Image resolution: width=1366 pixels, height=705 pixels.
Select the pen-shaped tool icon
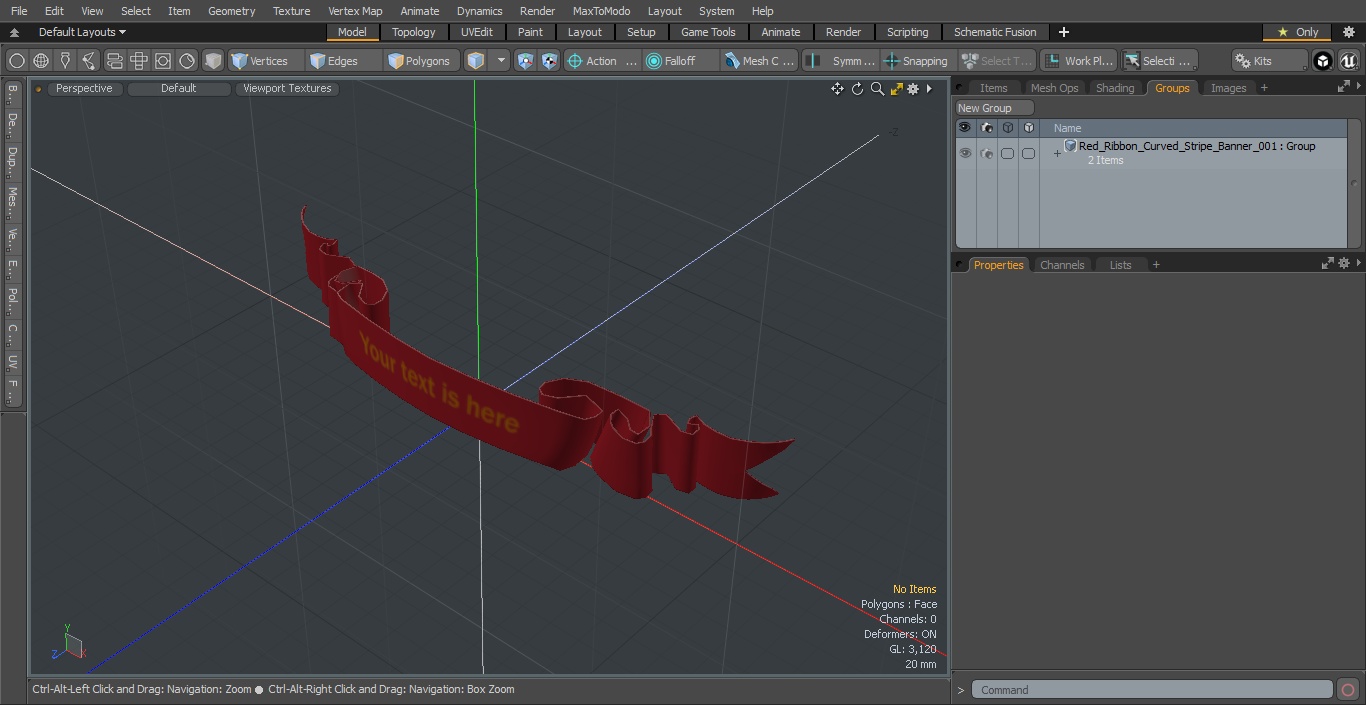point(65,61)
